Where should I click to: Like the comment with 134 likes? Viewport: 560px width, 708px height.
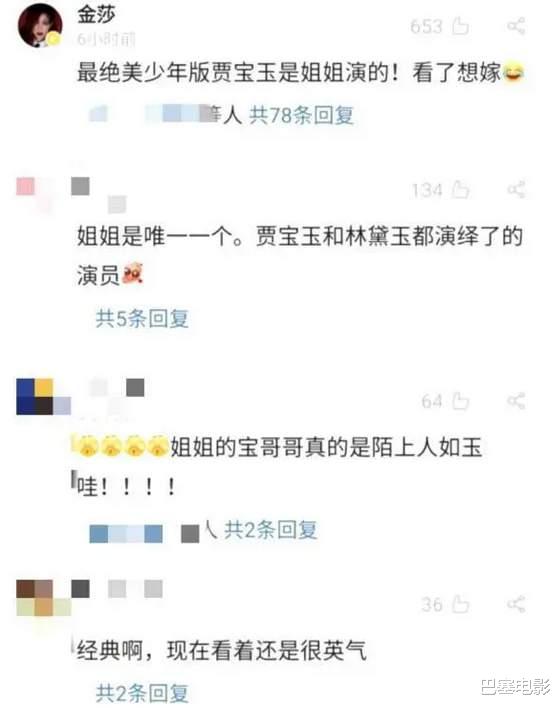[x=460, y=190]
